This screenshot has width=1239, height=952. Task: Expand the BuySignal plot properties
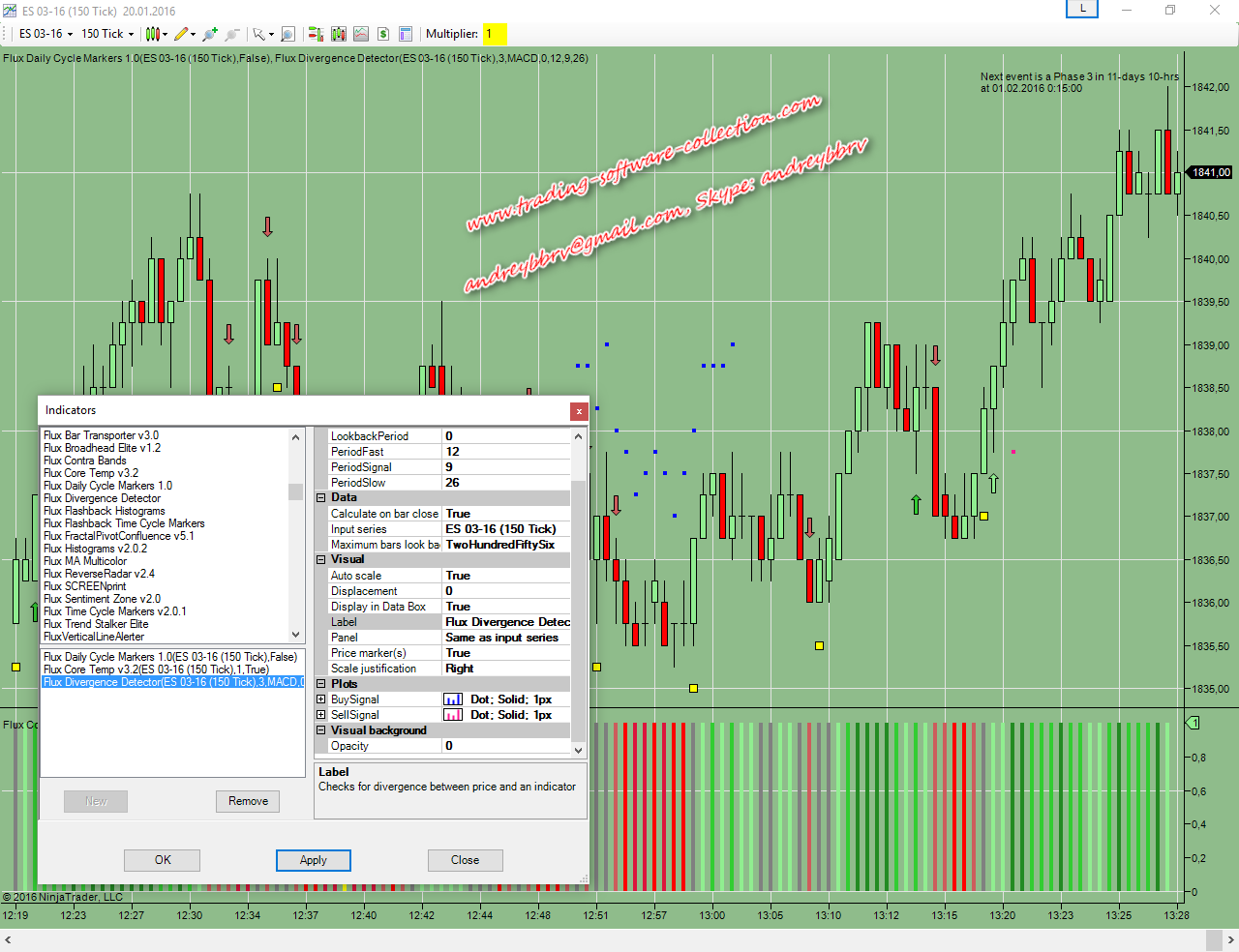321,699
